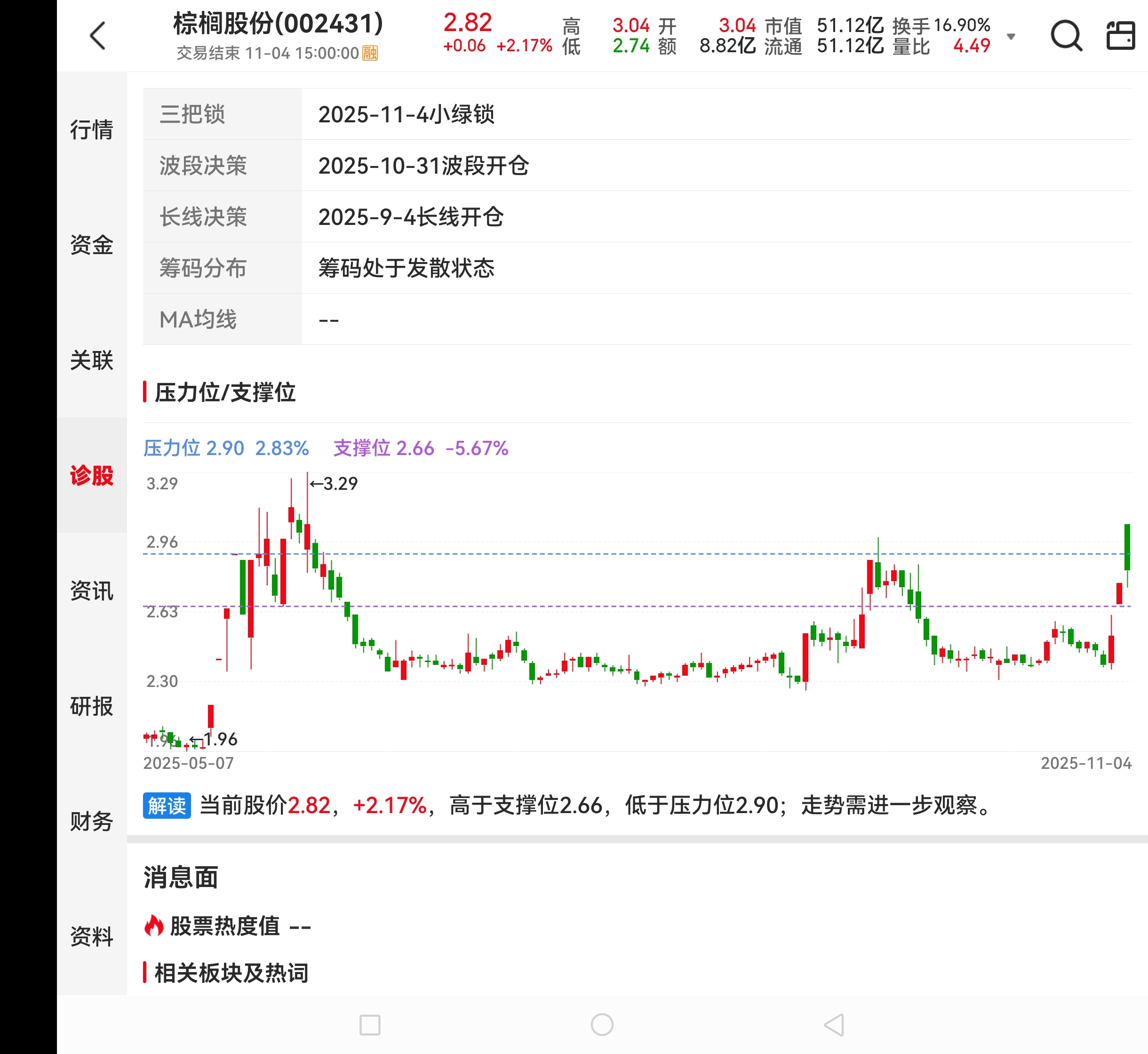Open the 资金 sidebar tab
Viewport: 1148px width, 1054px height.
[x=91, y=245]
